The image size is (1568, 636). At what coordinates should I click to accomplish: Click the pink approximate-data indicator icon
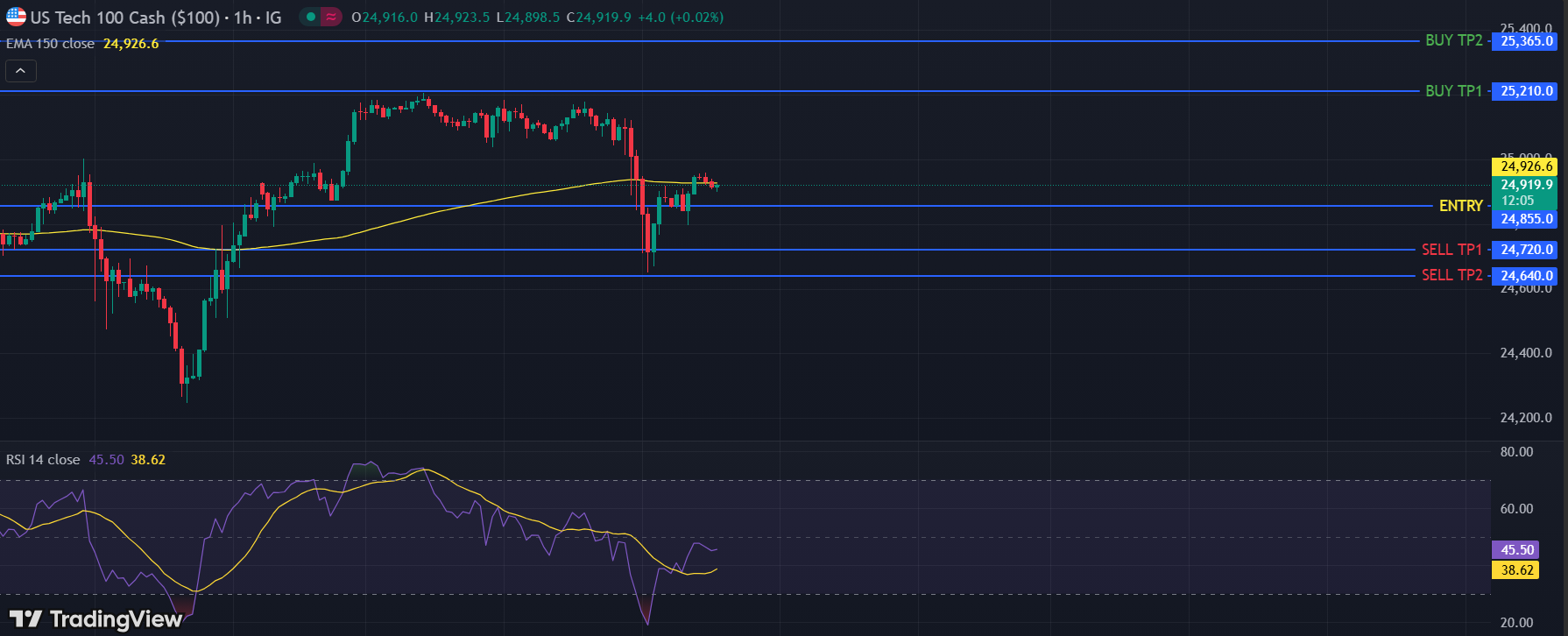coord(330,17)
